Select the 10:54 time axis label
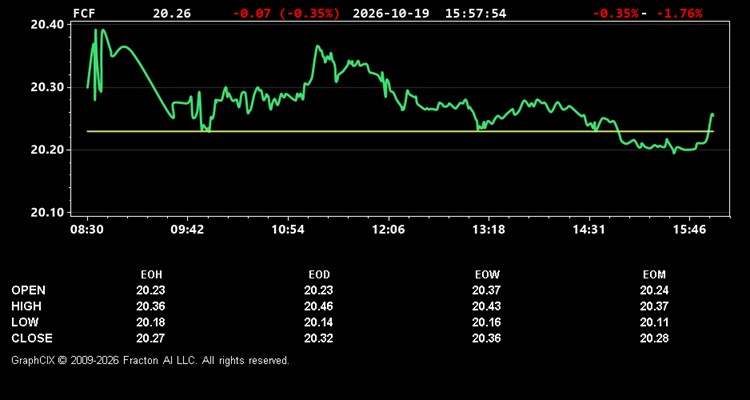This screenshot has height=400, width=750. pyautogui.click(x=287, y=230)
